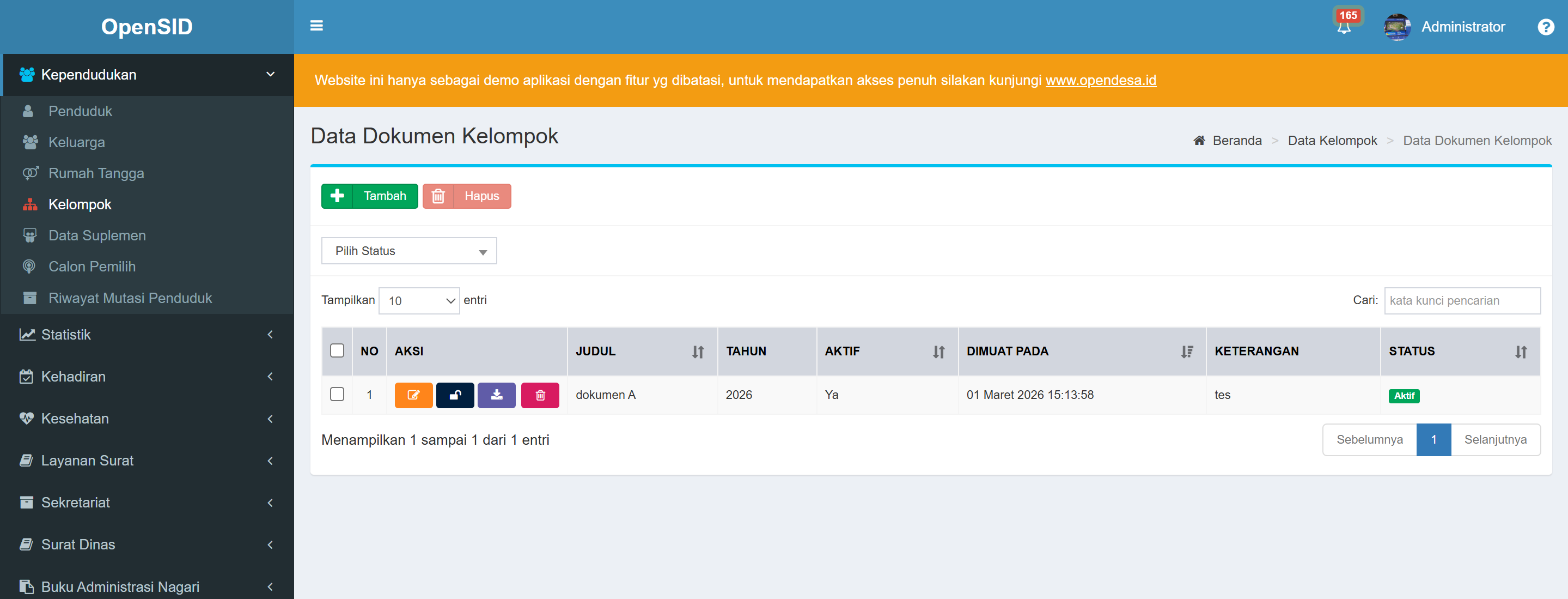Sort table by DIMUAT PADA column
Viewport: 1568px width, 599px height.
click(1186, 352)
